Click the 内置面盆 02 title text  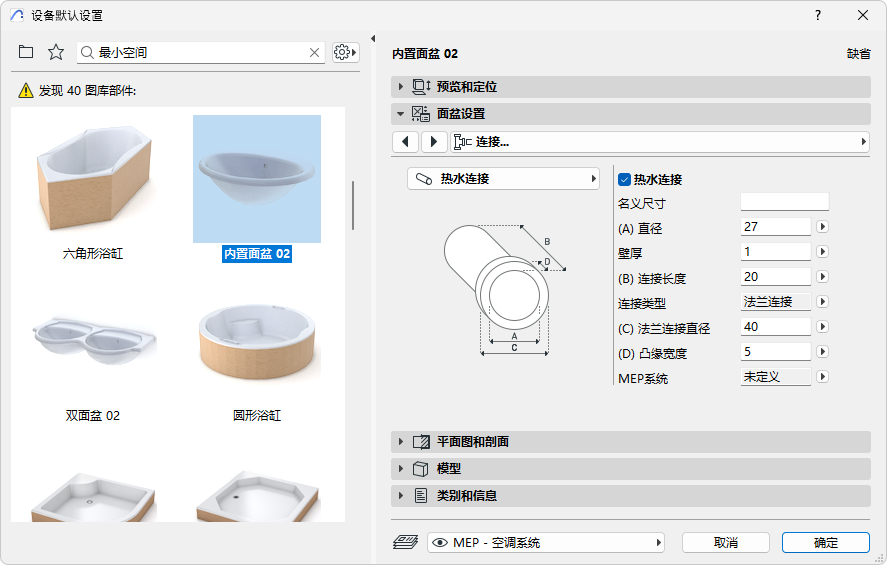point(425,54)
